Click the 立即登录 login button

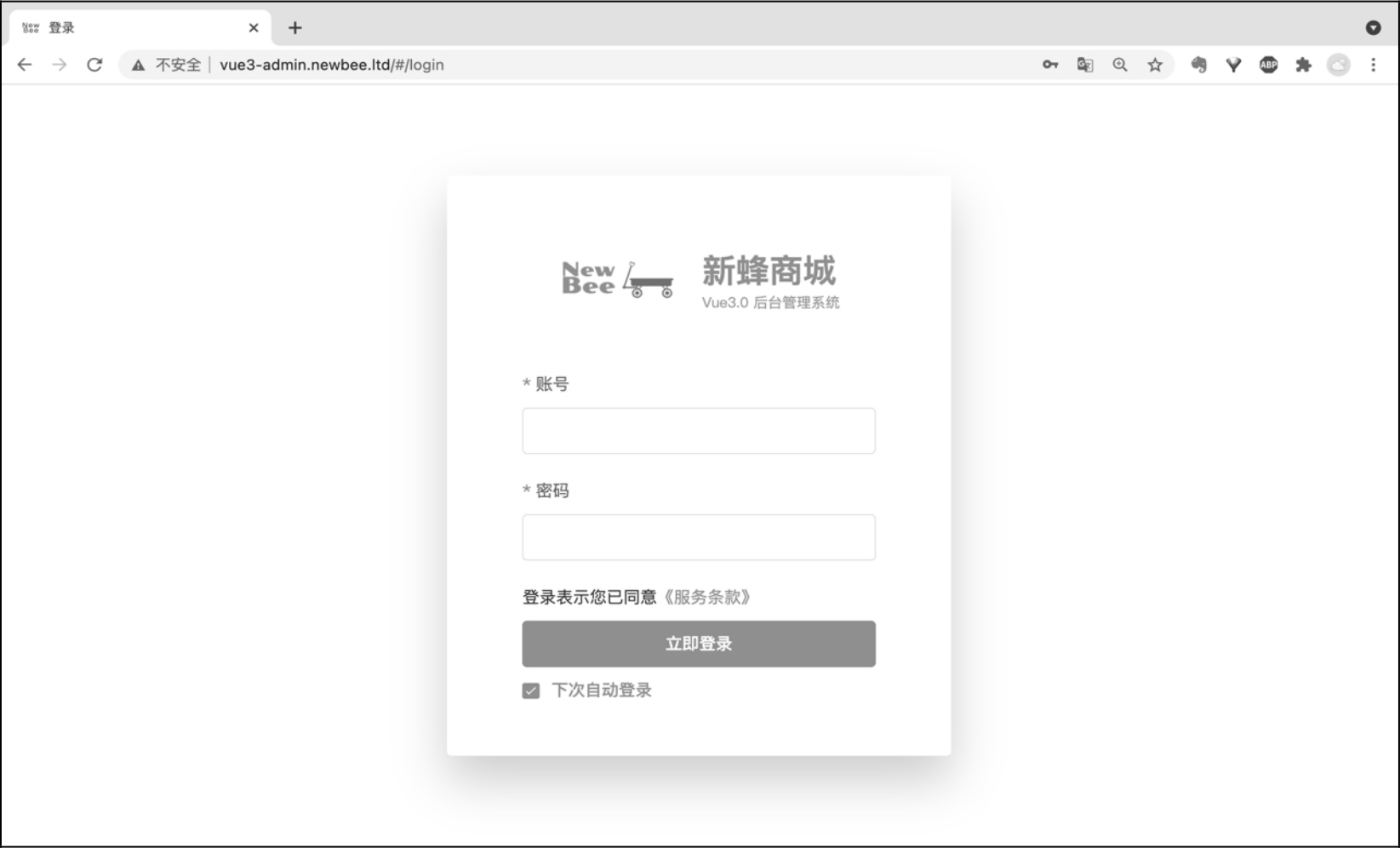pyautogui.click(x=699, y=644)
